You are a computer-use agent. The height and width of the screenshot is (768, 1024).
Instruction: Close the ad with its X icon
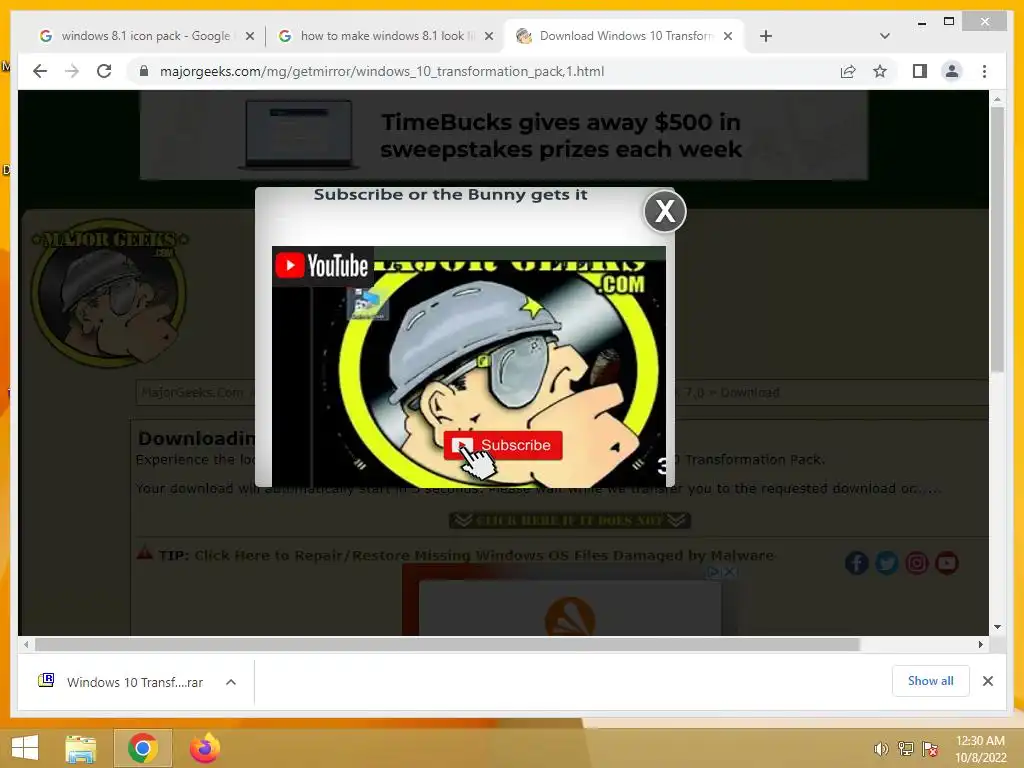[x=730, y=571]
